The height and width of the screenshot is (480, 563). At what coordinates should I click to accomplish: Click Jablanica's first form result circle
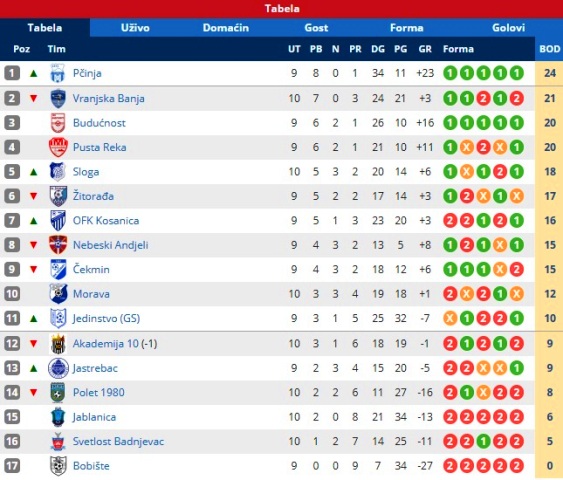[x=450, y=417]
